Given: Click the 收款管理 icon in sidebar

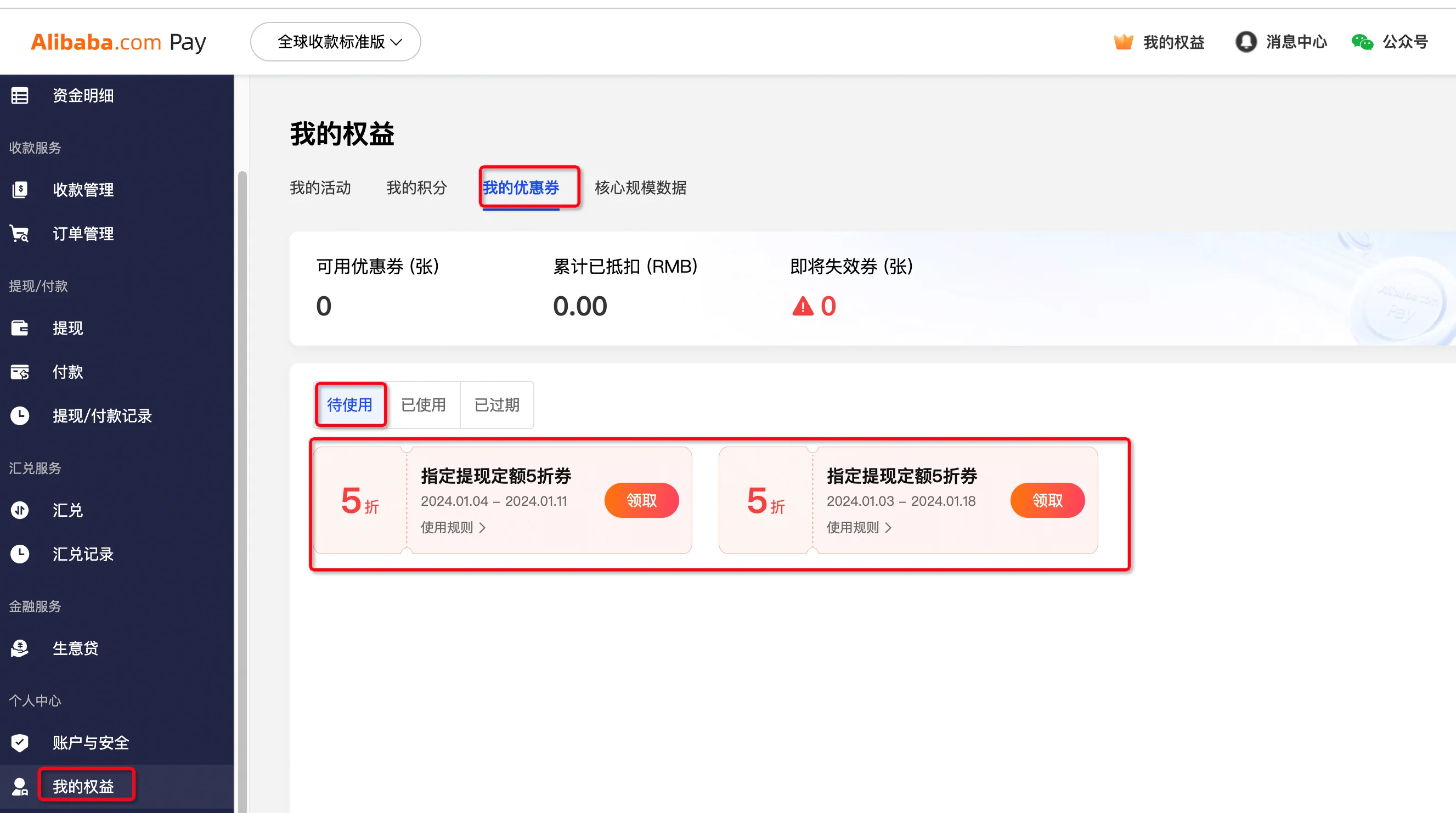Looking at the screenshot, I should 20,189.
